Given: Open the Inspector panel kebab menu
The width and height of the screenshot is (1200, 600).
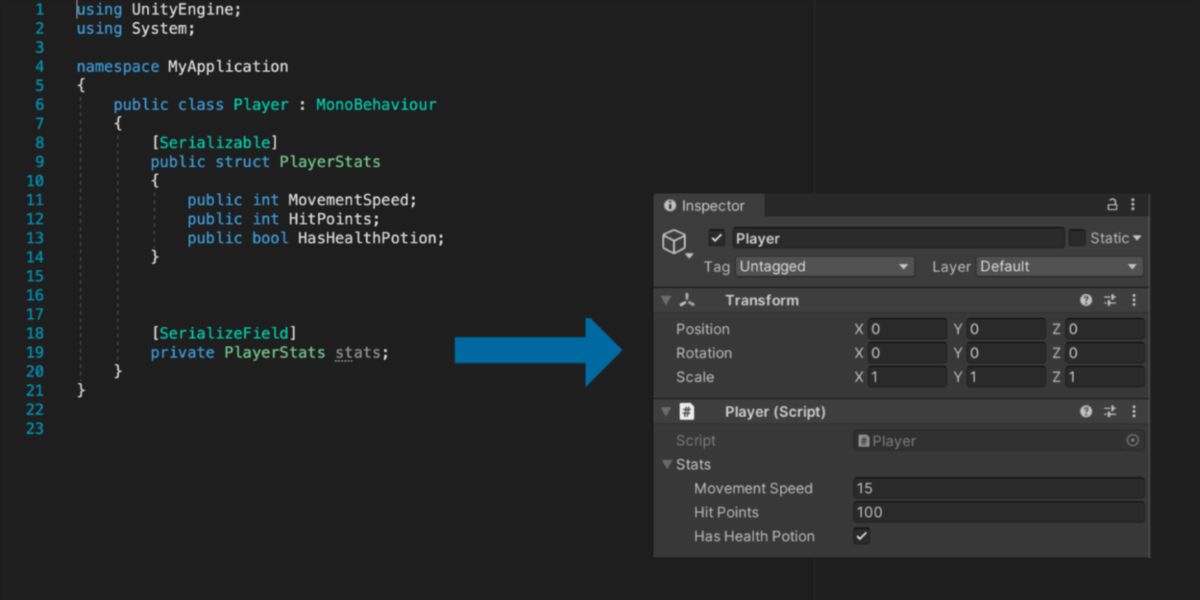Looking at the screenshot, I should [x=1133, y=205].
